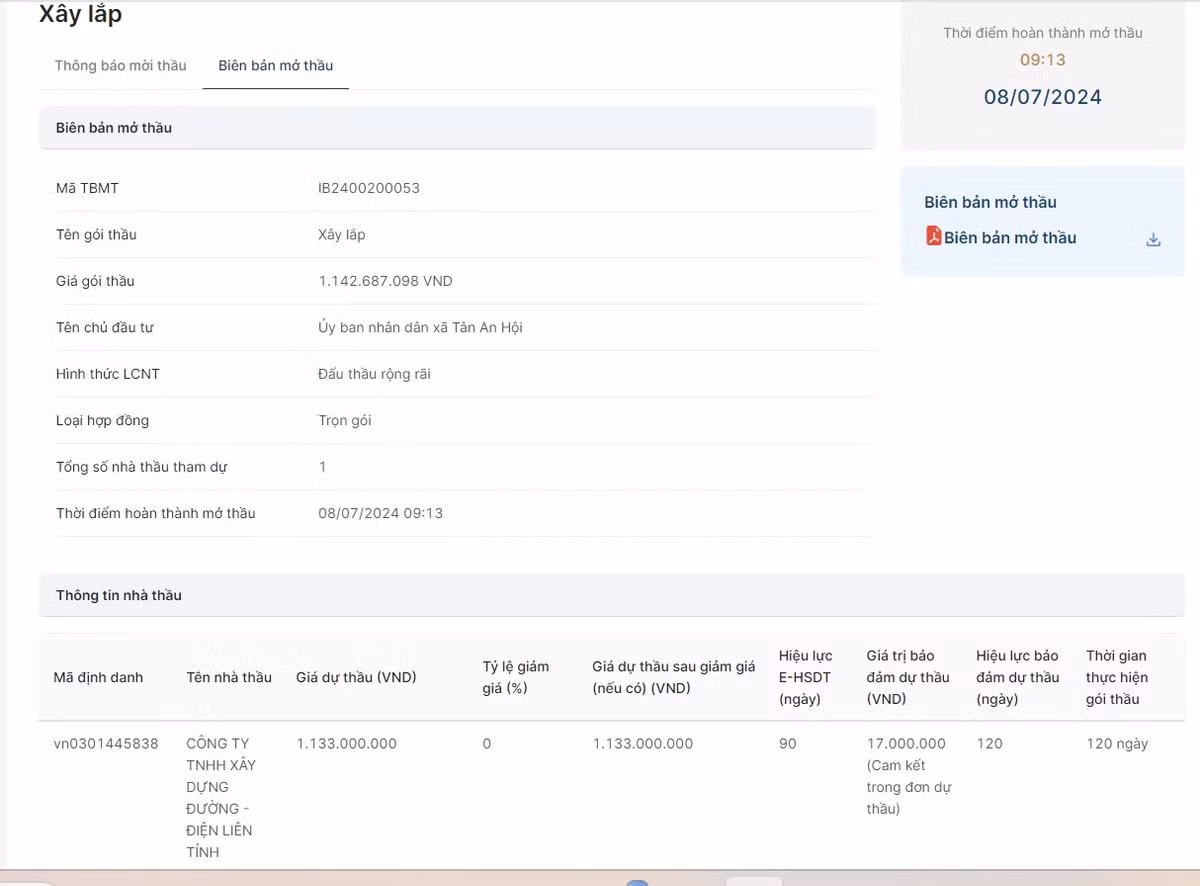Viewport: 1200px width, 886px height.
Task: Click the contractor ID vn0301445838
Action: 106,744
